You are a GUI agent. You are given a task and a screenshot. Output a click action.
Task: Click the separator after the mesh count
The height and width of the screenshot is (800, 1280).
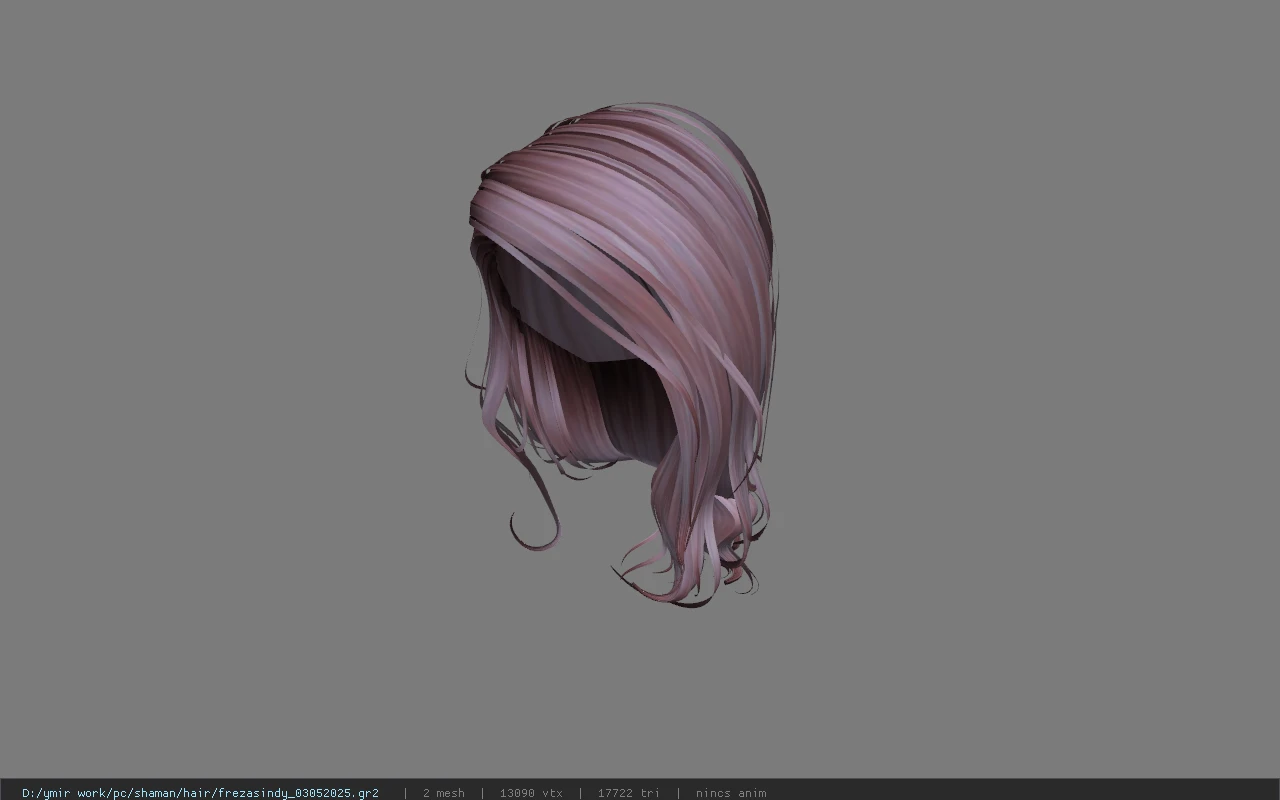[483, 793]
